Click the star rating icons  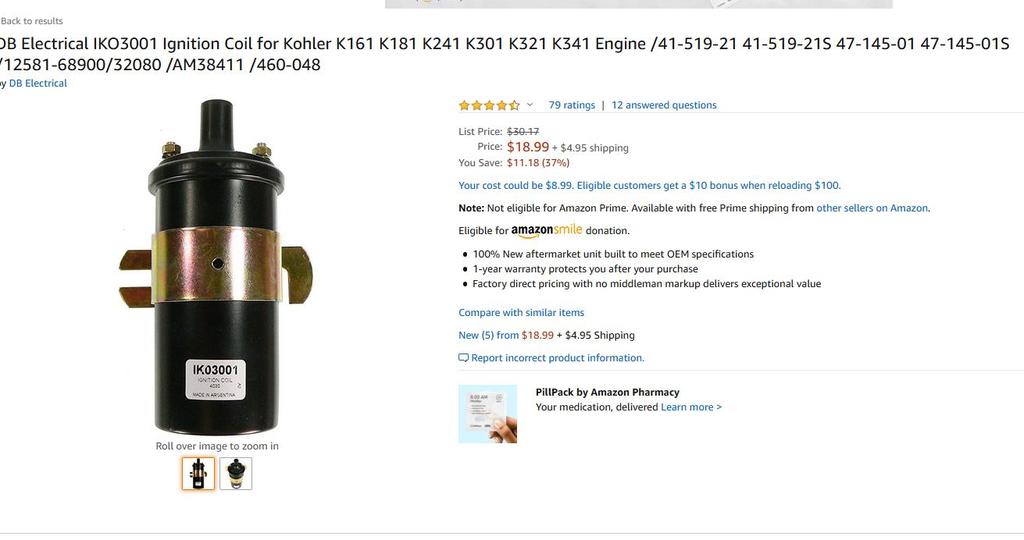pos(489,105)
